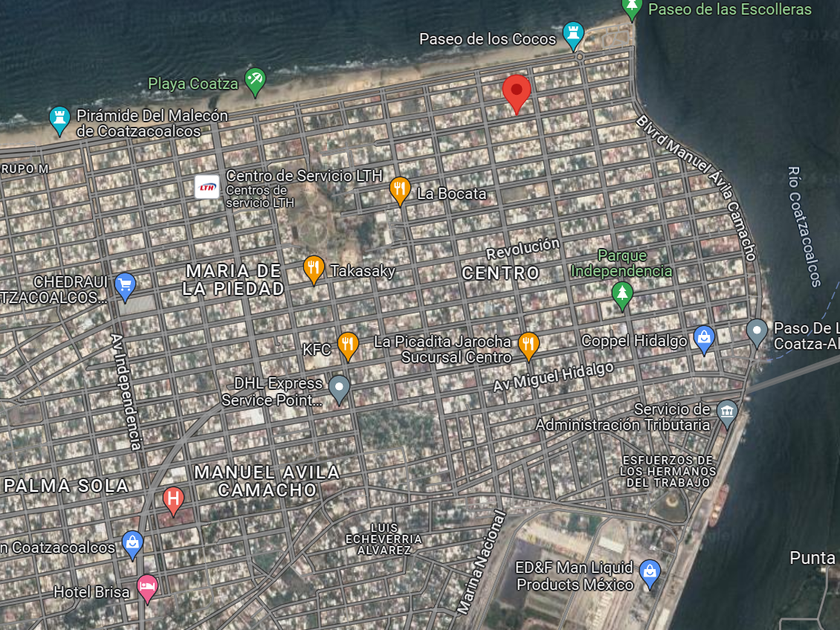Click the ED&F Man Liquid Products México label
Screen dimensions: 840x630
coord(574,575)
